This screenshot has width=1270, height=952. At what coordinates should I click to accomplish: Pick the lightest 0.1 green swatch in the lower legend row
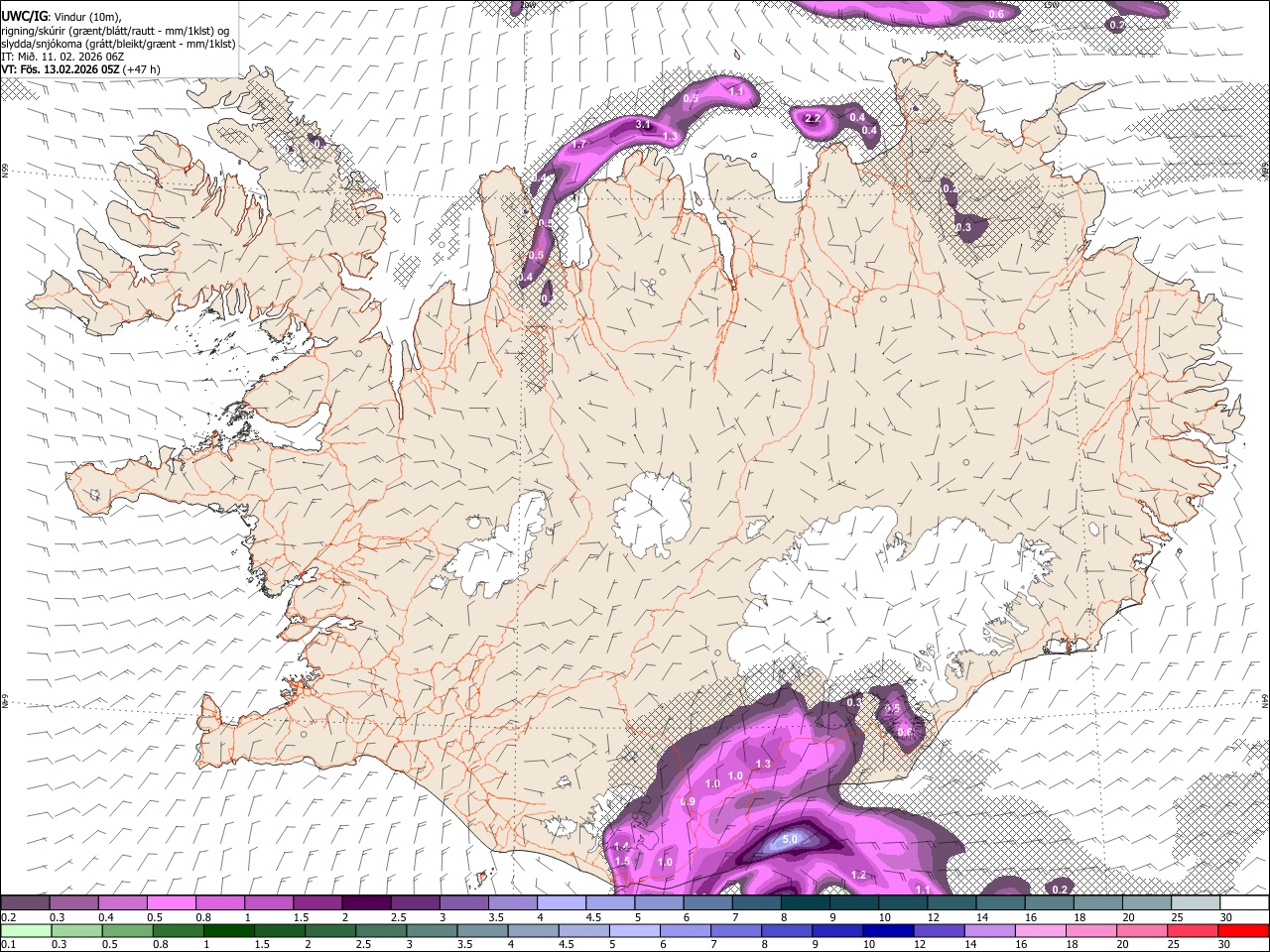(x=26, y=931)
